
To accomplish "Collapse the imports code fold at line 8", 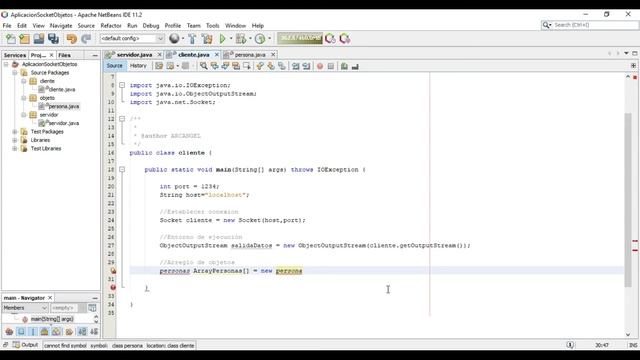I will (x=122, y=85).
